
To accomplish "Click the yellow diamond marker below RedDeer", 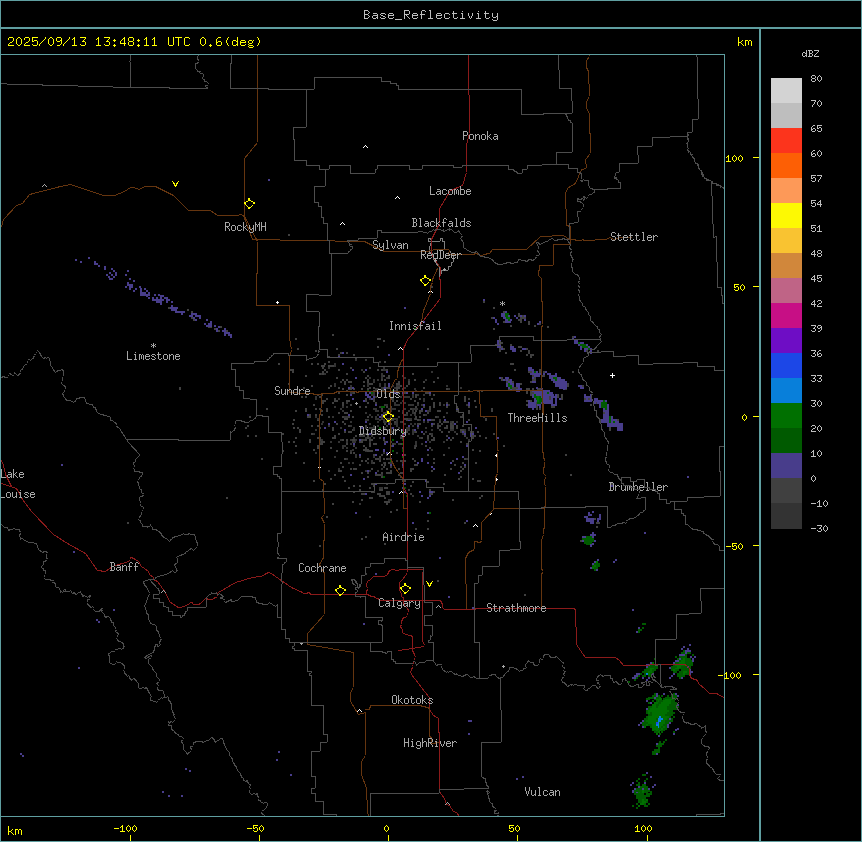I will (426, 281).
